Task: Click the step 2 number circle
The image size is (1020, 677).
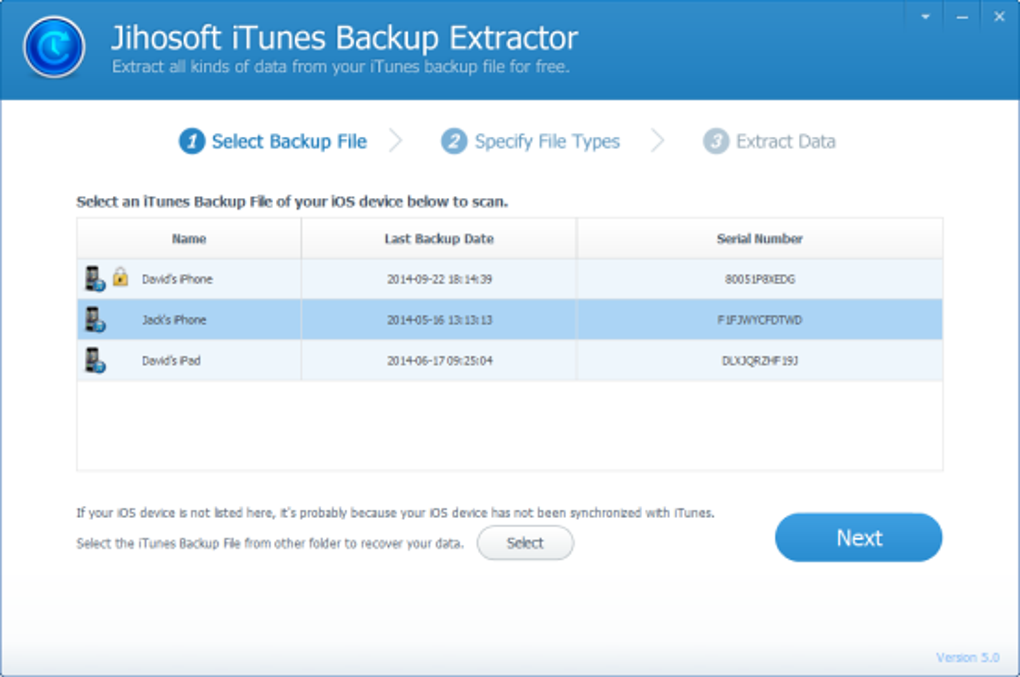Action: click(454, 142)
